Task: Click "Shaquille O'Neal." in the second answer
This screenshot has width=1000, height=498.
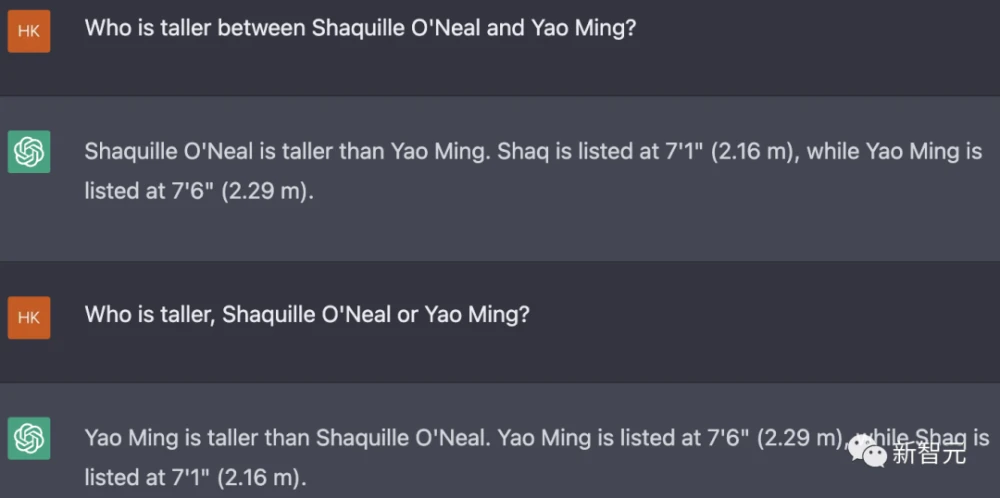Action: pos(402,438)
